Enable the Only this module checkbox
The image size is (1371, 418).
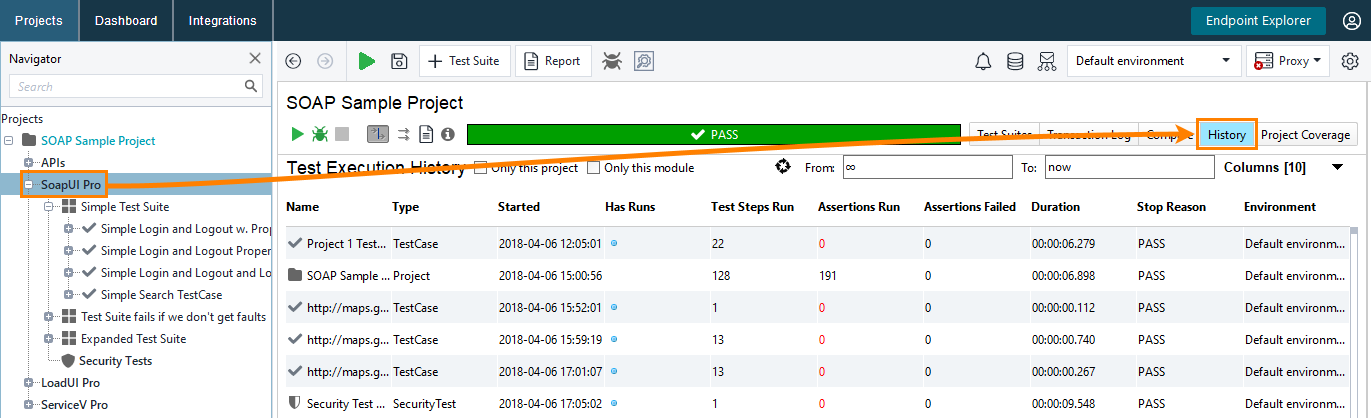click(594, 167)
